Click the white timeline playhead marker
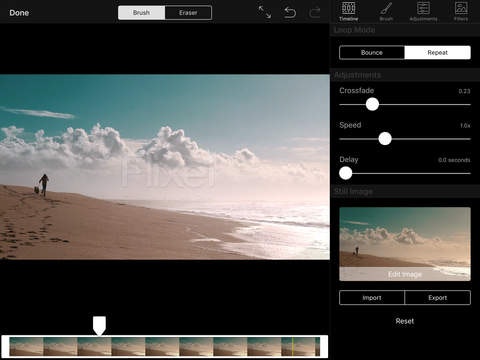This screenshot has width=480, height=360. click(99, 325)
